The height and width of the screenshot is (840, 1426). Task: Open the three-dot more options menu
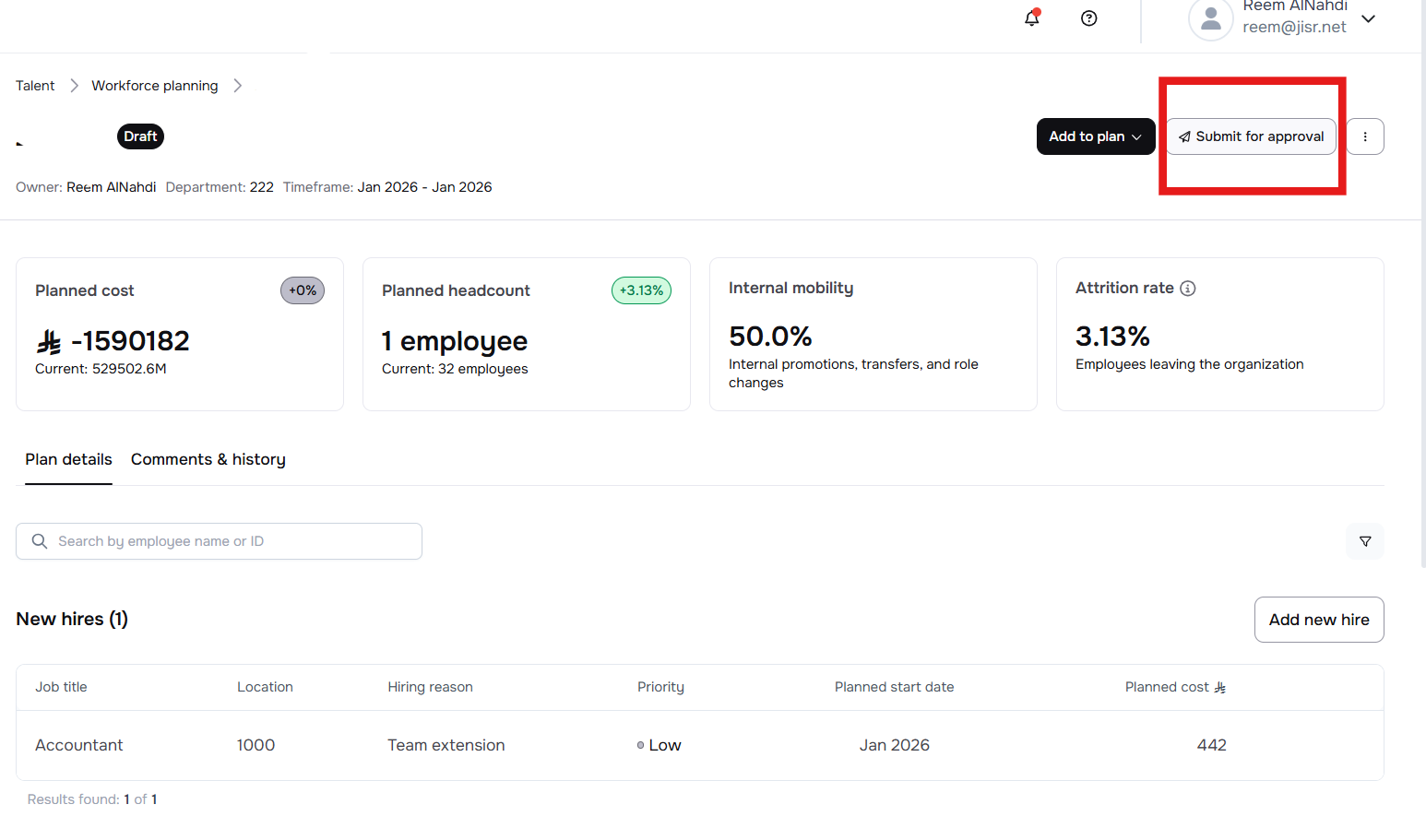tap(1365, 136)
